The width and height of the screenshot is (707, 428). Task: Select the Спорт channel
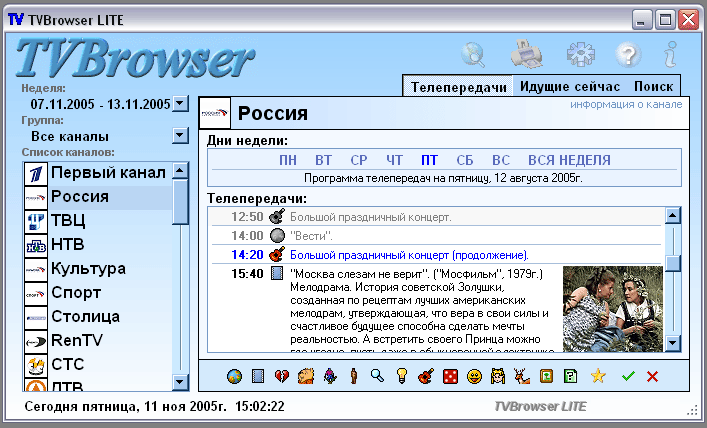98,293
